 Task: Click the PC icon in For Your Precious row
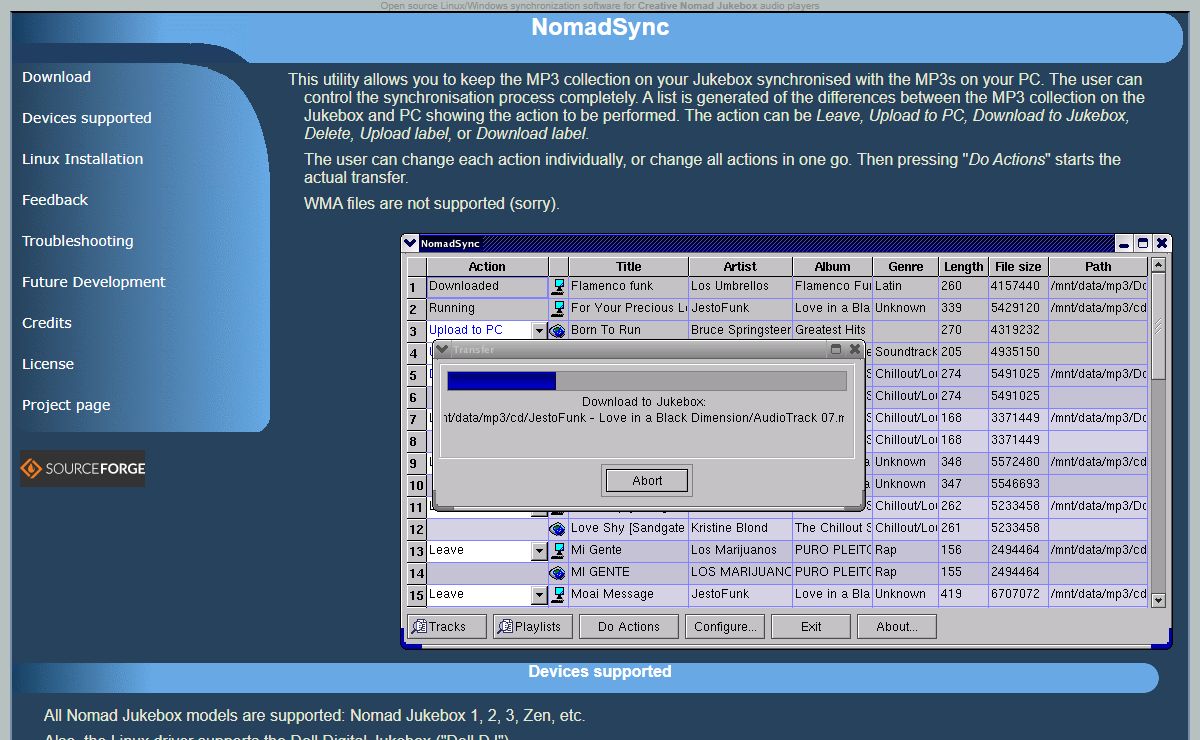coord(558,308)
